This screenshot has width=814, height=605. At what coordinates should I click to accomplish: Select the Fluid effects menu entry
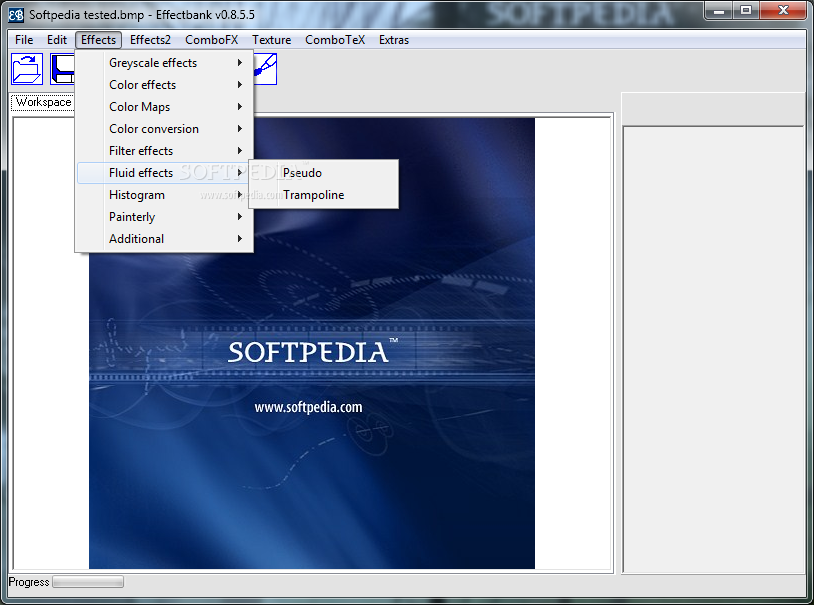point(164,173)
